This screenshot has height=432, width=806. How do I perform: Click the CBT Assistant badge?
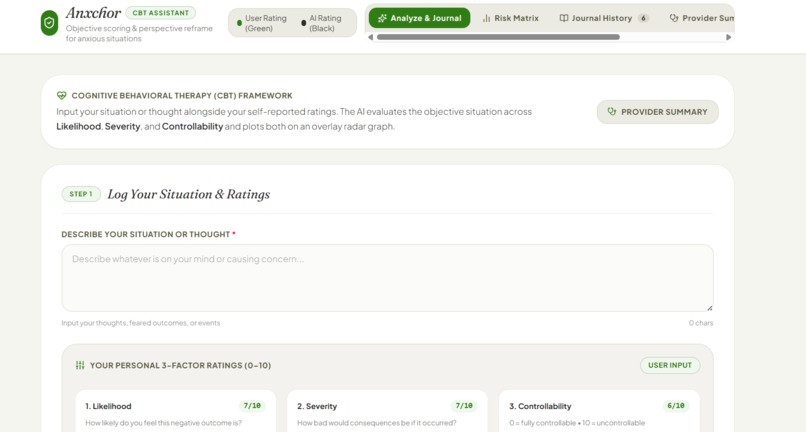pos(160,13)
